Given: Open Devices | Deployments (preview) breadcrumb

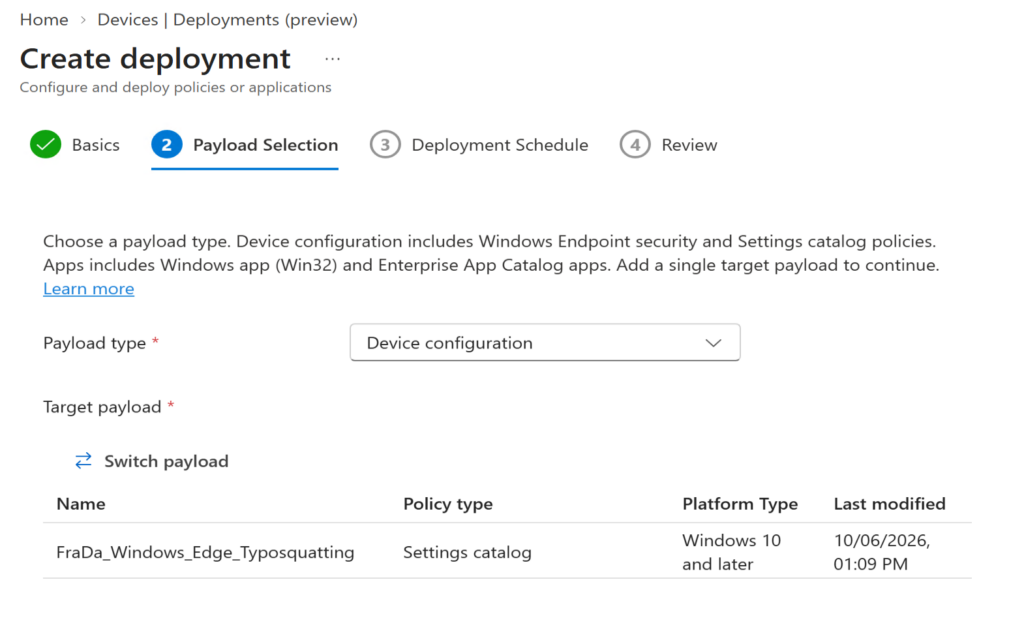Looking at the screenshot, I should [x=227, y=20].
